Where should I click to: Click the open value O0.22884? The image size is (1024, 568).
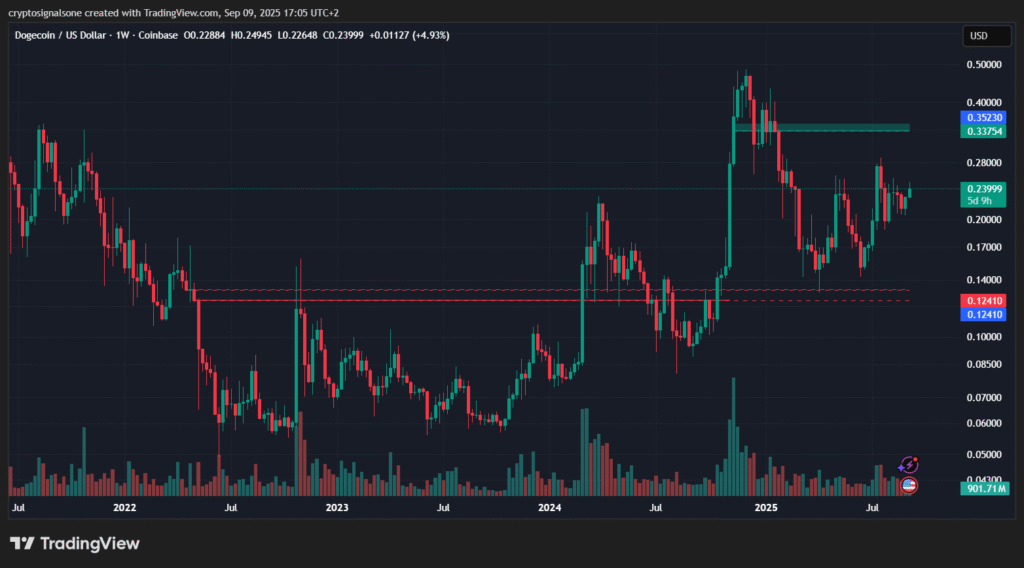tap(204, 35)
